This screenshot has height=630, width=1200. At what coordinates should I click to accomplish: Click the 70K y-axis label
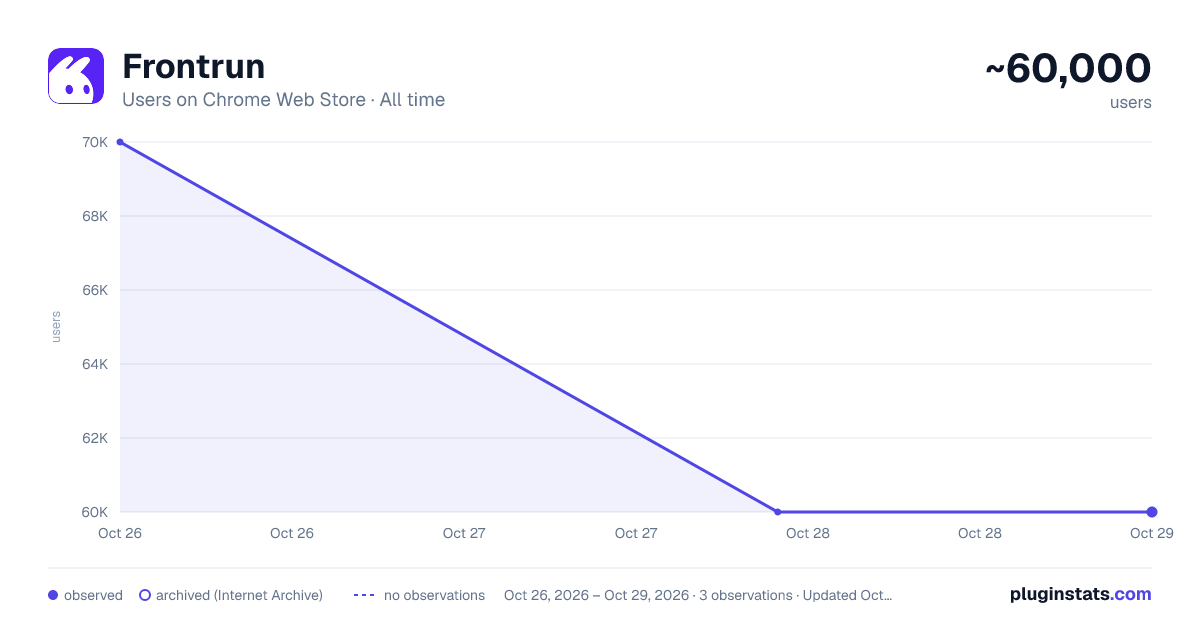(95, 142)
